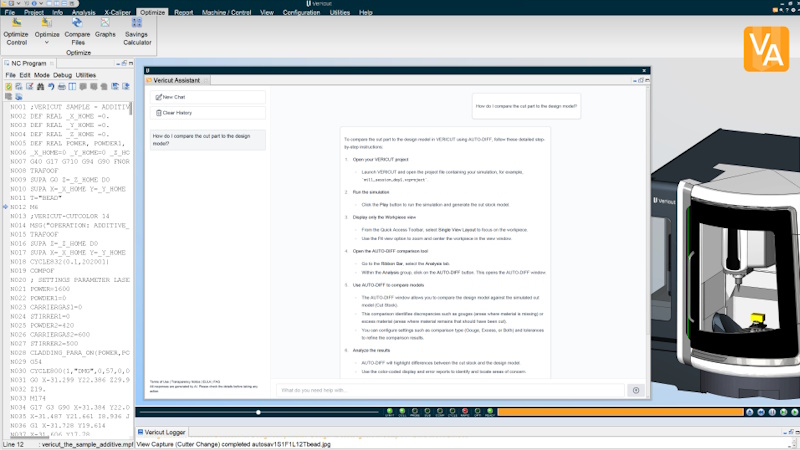
Task: Open Optimize Control in the ribbon
Action: coord(16,32)
